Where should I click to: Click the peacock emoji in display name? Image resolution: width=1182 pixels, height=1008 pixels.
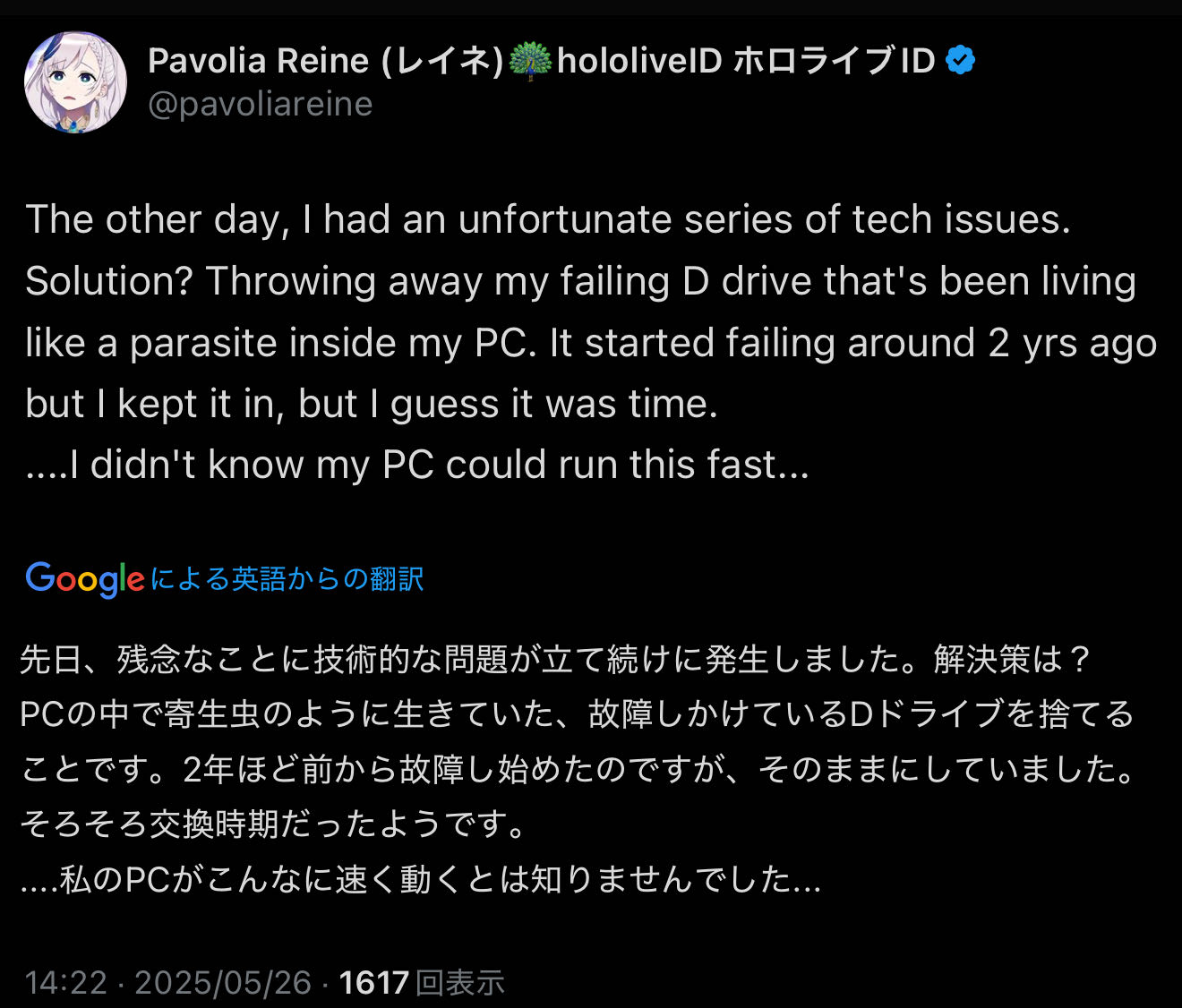point(530,61)
